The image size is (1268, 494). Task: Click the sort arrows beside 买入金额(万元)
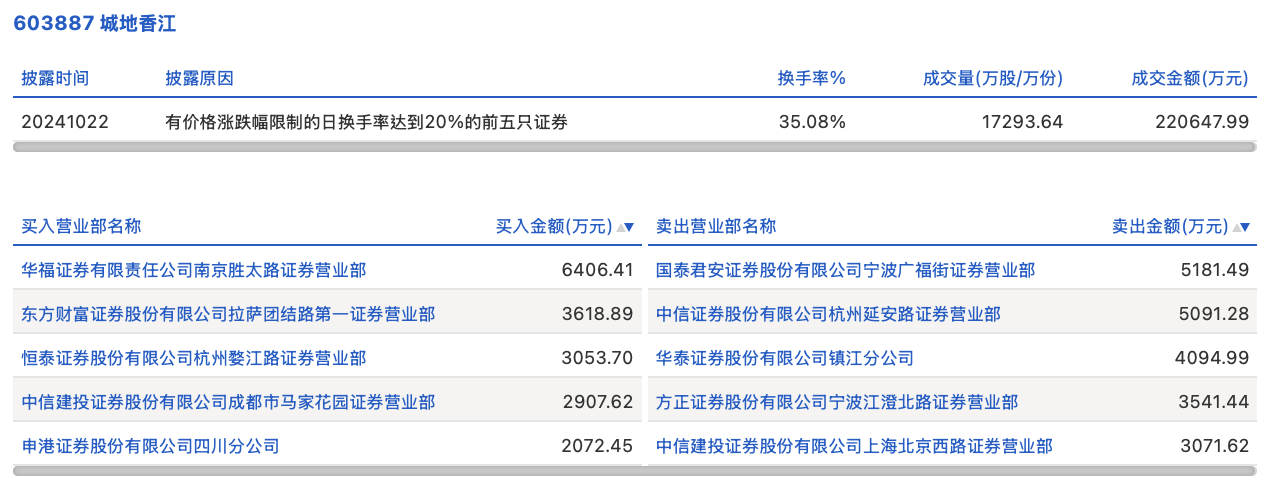(625, 227)
